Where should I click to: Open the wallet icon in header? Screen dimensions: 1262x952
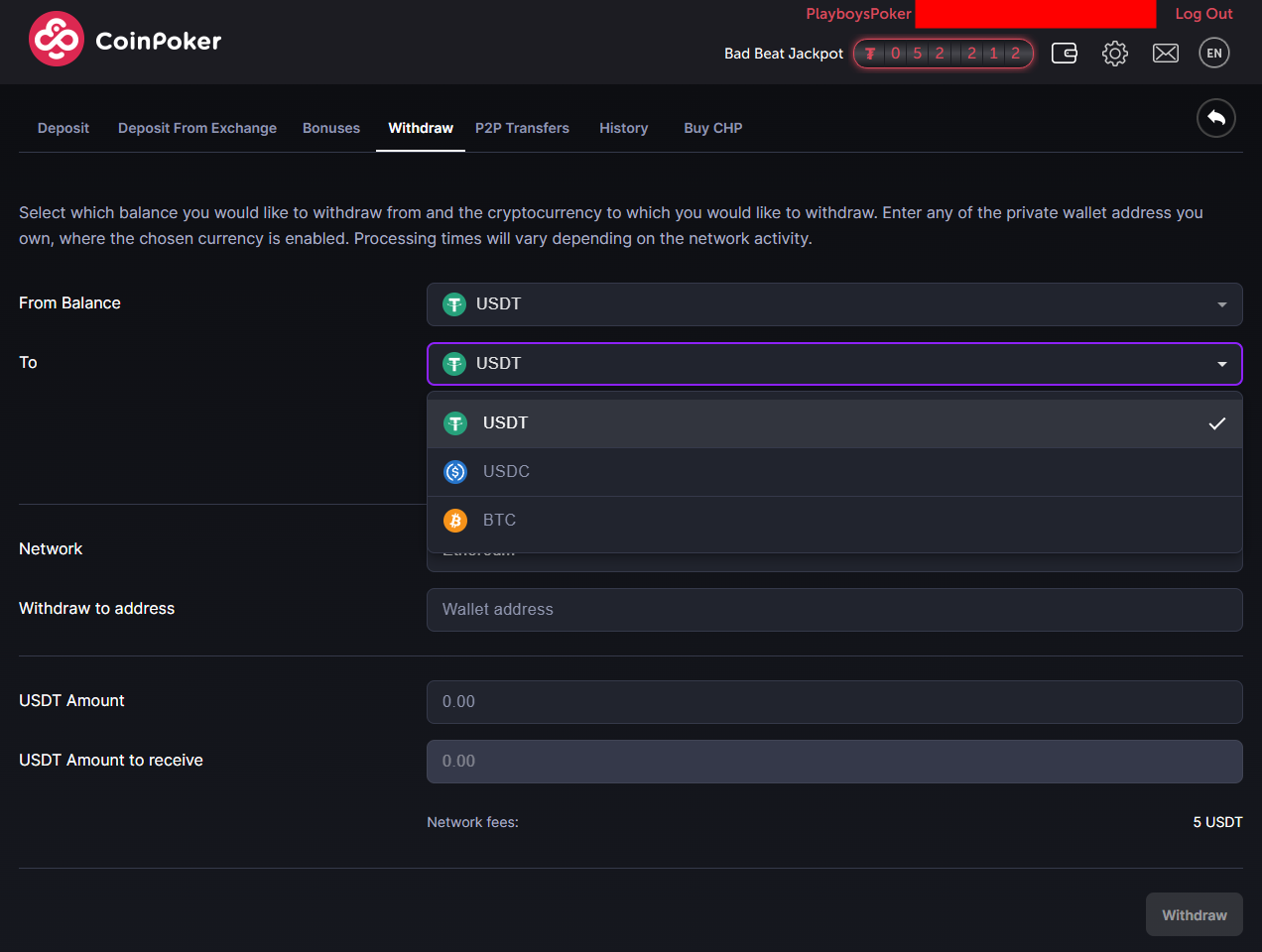click(1065, 54)
